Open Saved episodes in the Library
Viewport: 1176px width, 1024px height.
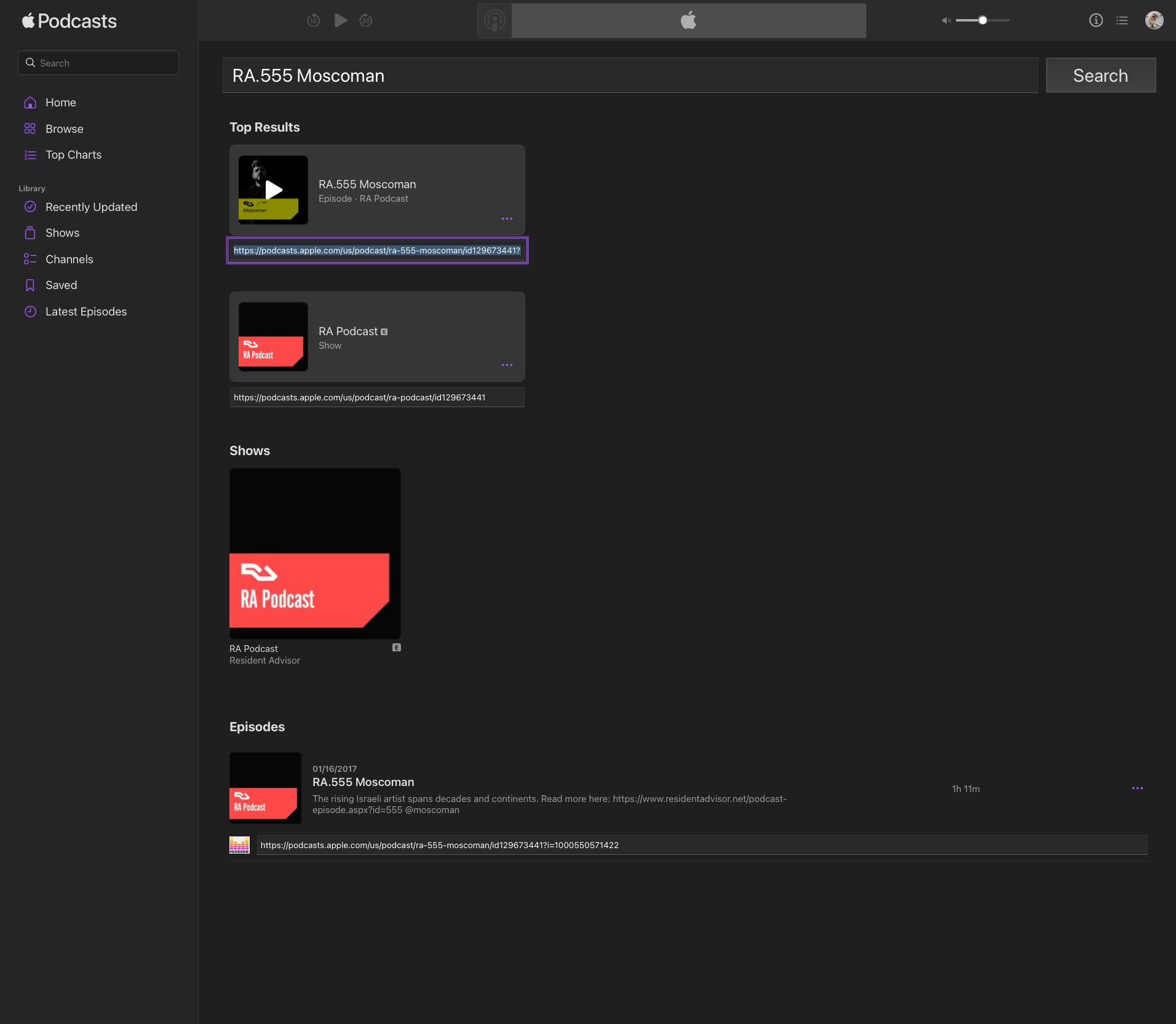pyautogui.click(x=62, y=285)
